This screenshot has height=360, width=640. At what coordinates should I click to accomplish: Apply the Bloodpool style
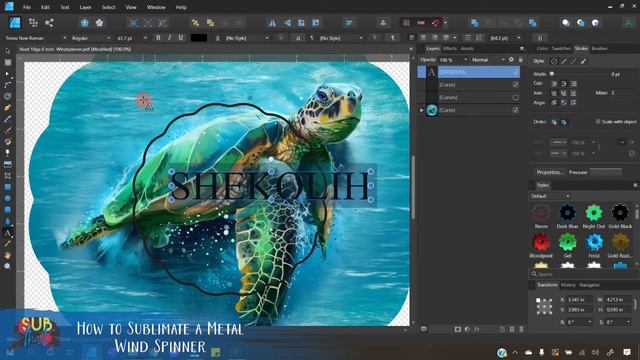541,242
